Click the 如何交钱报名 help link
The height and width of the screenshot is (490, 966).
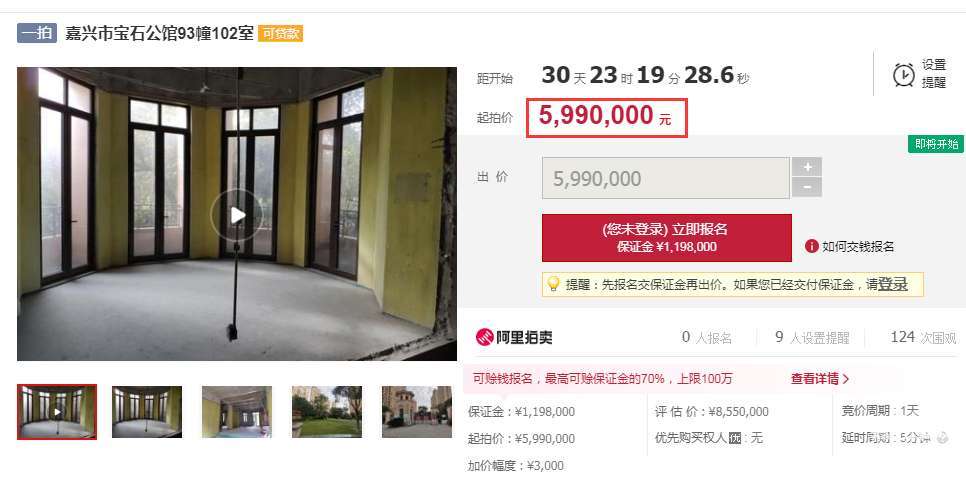click(858, 247)
